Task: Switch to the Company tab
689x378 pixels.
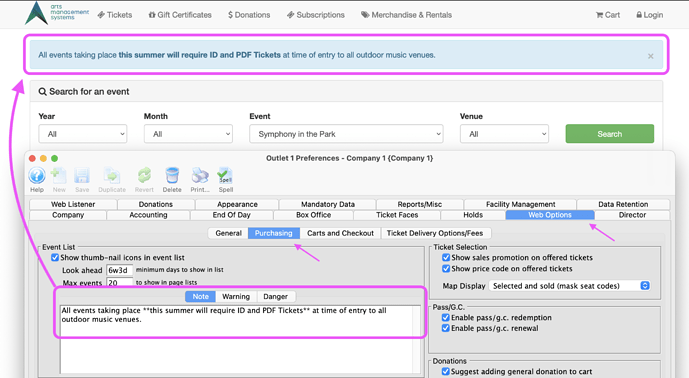Action: click(x=68, y=215)
